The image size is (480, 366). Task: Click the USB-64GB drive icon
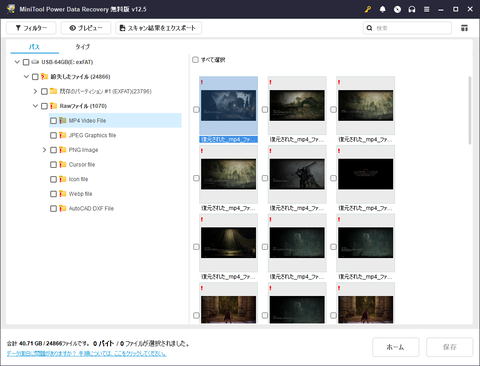click(x=35, y=62)
